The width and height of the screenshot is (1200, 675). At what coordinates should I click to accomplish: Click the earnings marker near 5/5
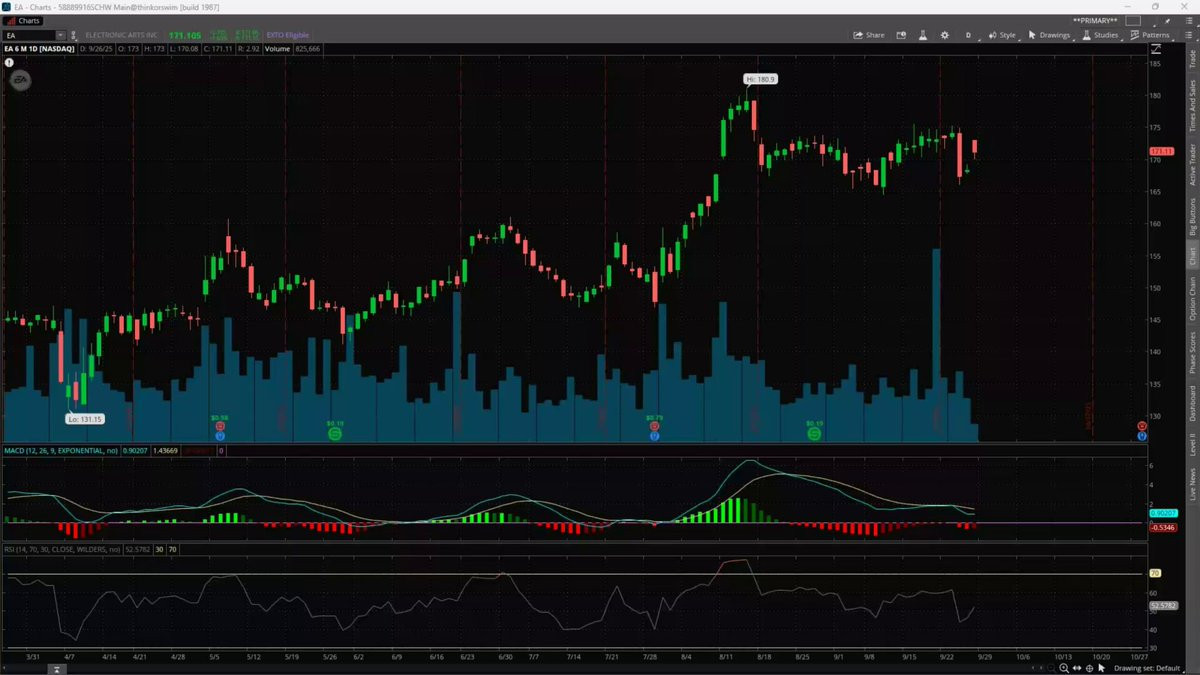[x=220, y=426]
